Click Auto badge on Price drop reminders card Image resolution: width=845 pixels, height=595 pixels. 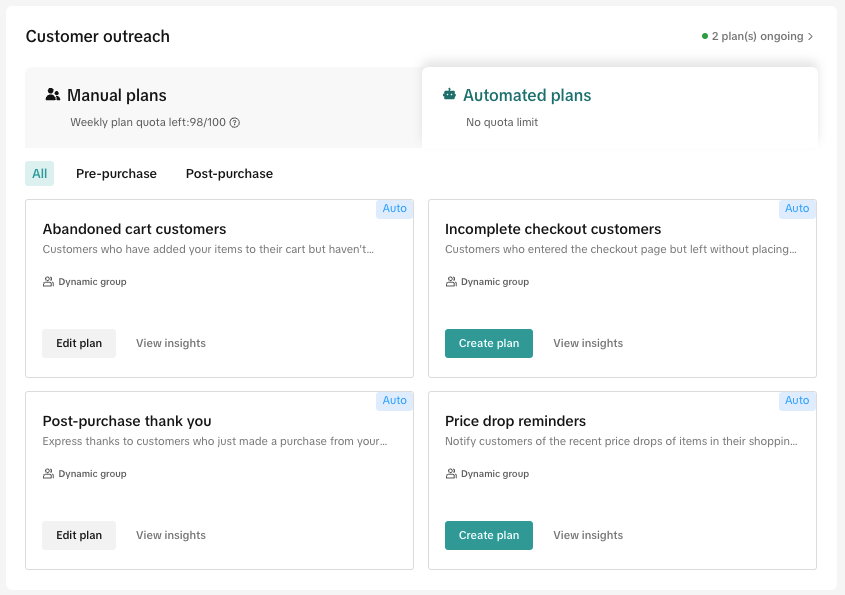point(797,401)
